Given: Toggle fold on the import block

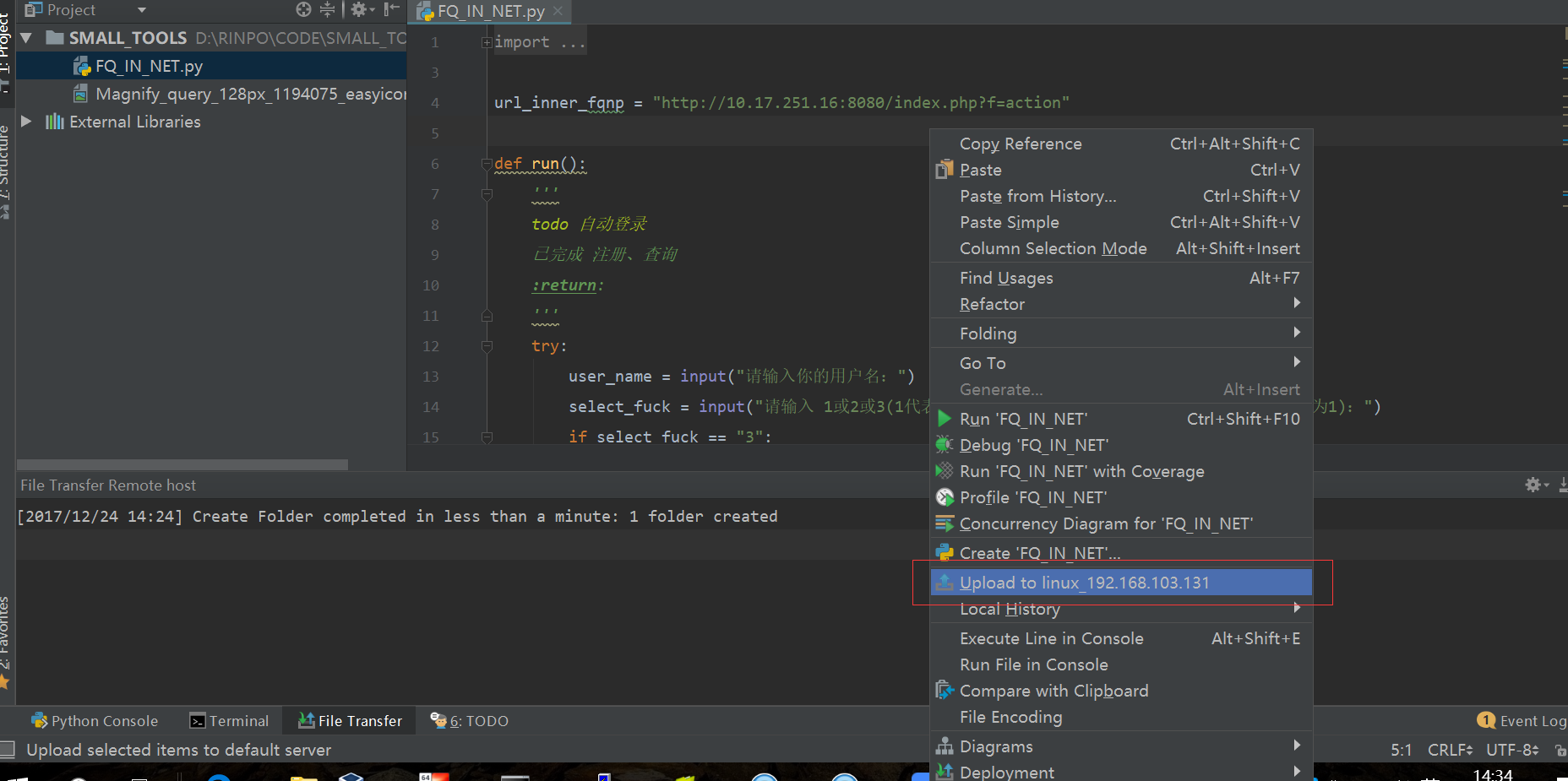Looking at the screenshot, I should tap(487, 42).
